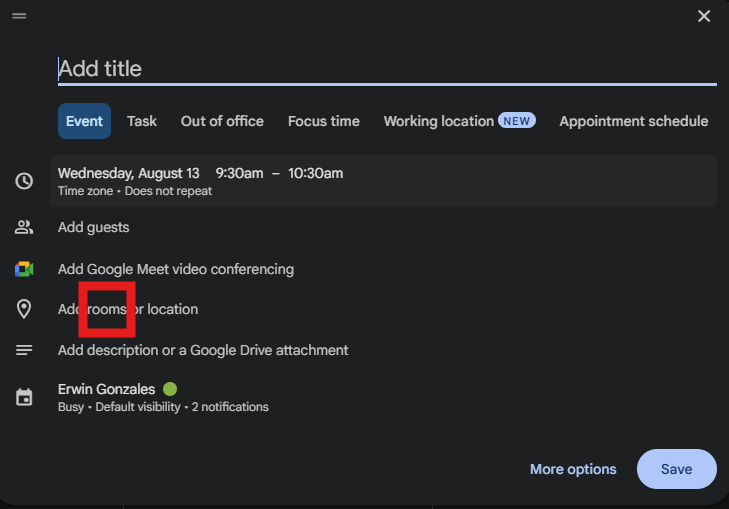
Task: Choose the Focus time tab
Action: (x=324, y=121)
